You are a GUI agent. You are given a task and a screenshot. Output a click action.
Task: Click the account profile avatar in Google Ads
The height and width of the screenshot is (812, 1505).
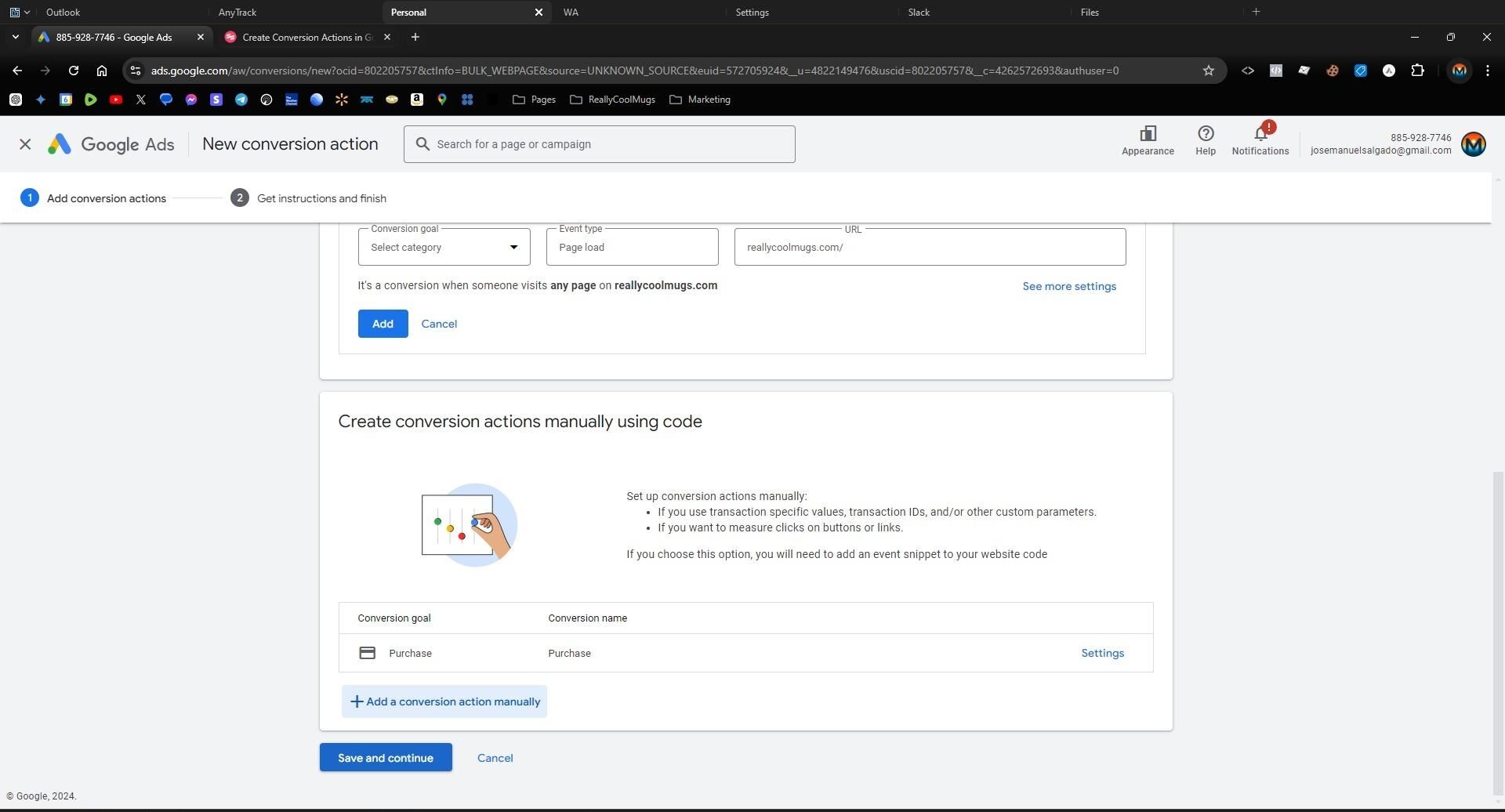pos(1473,144)
